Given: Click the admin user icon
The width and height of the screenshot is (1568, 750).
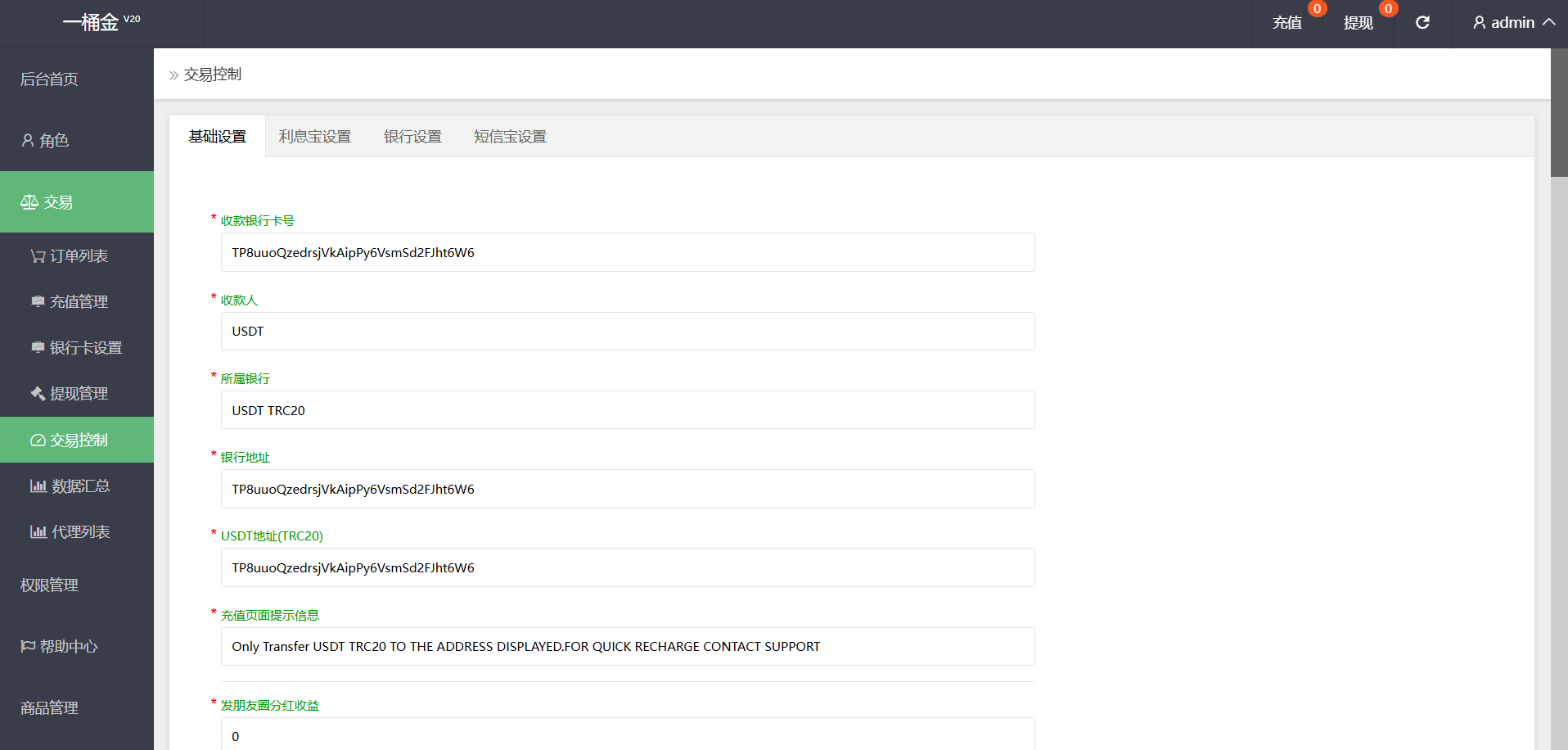Looking at the screenshot, I should [1479, 23].
